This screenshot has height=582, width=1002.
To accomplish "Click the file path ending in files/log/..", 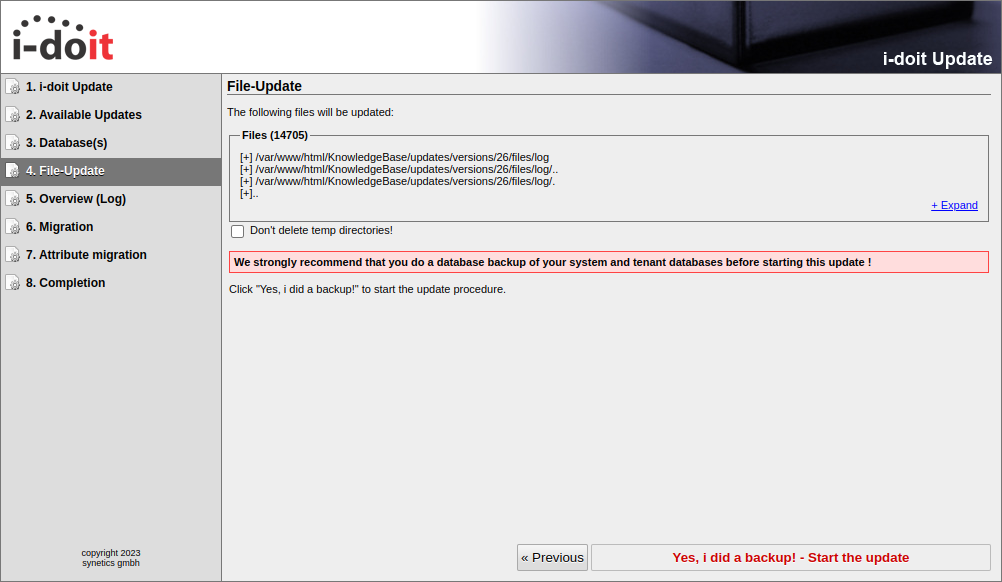I will click(399, 169).
